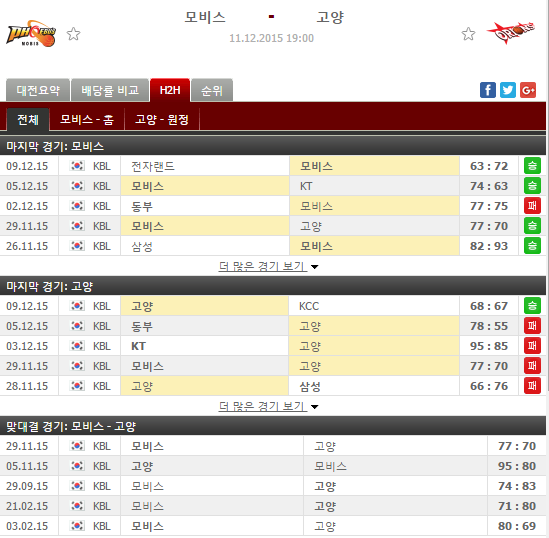Viewport: 549px width, 538px height.
Task: Click the 동부 vs 고양 78:55 match row
Action: pyautogui.click(x=273, y=326)
